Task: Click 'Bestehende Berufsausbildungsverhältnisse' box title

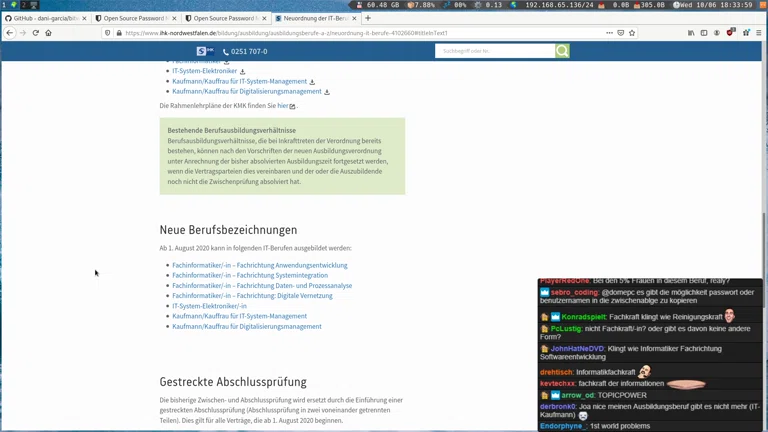Action: [232, 130]
